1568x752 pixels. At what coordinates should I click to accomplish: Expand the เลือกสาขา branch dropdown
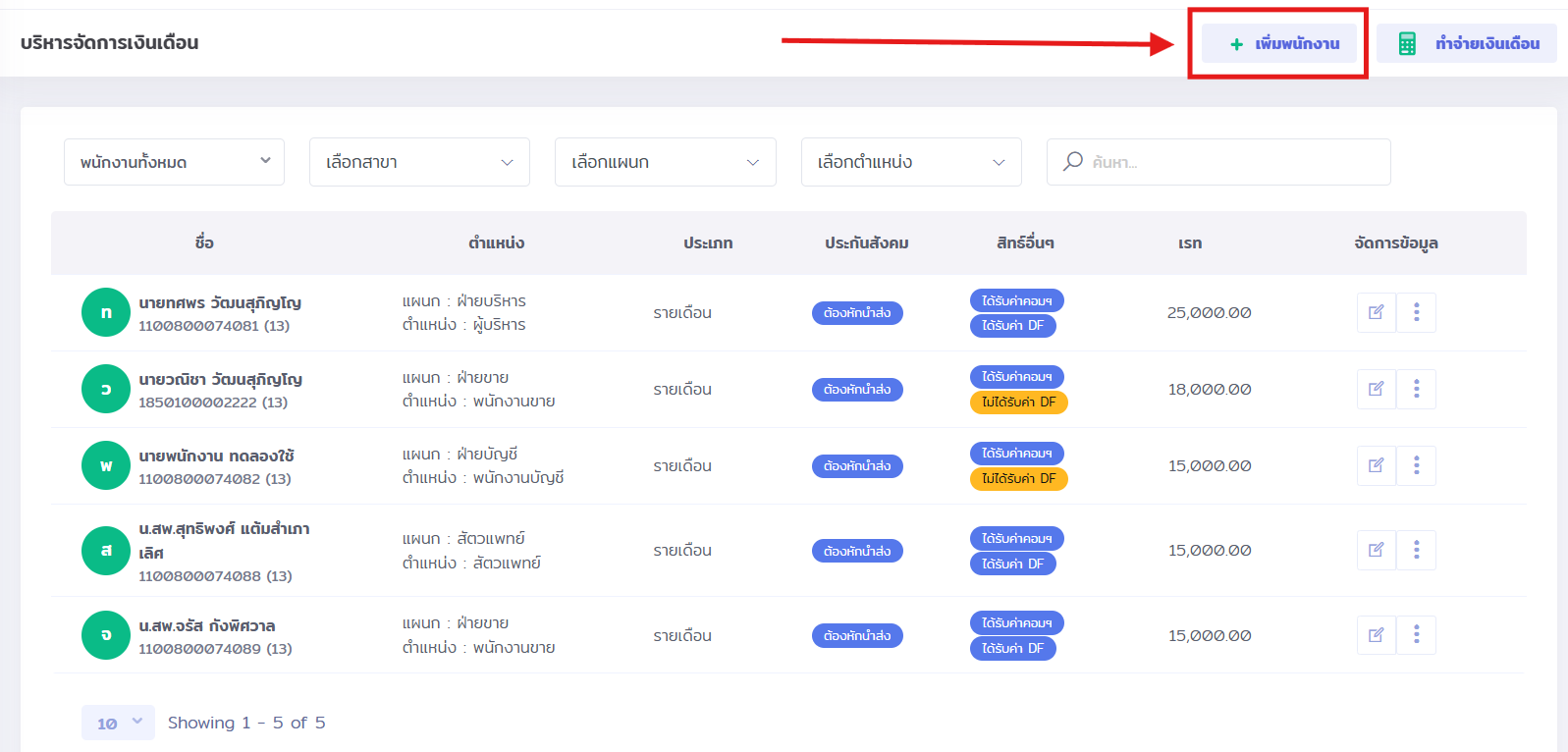(x=419, y=162)
